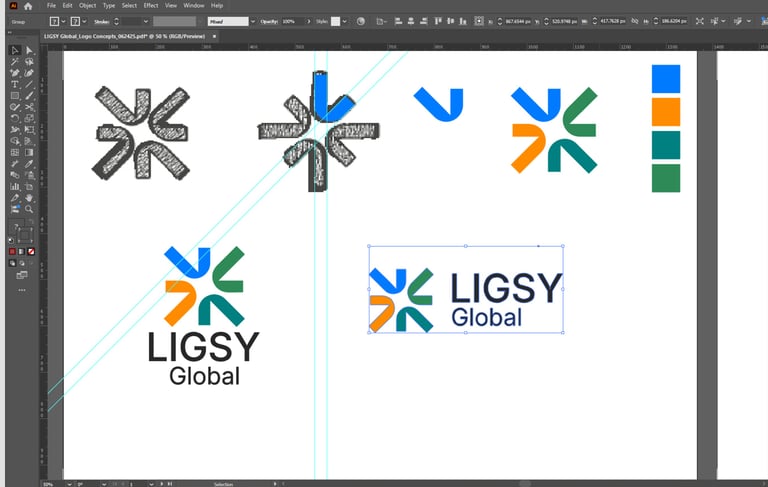The image size is (768, 487).
Task: Open the graphic Style dropdown
Action: pos(345,22)
